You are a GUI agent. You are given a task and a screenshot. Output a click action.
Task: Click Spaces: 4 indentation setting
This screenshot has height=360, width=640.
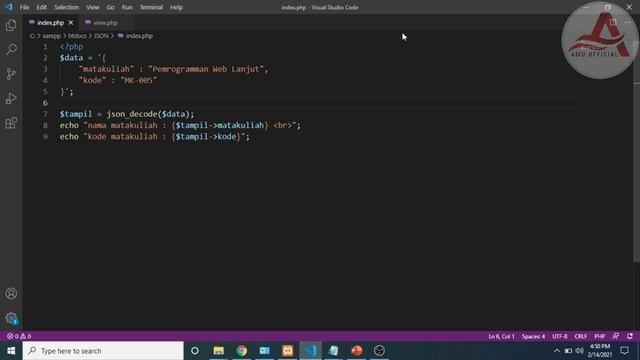533,336
